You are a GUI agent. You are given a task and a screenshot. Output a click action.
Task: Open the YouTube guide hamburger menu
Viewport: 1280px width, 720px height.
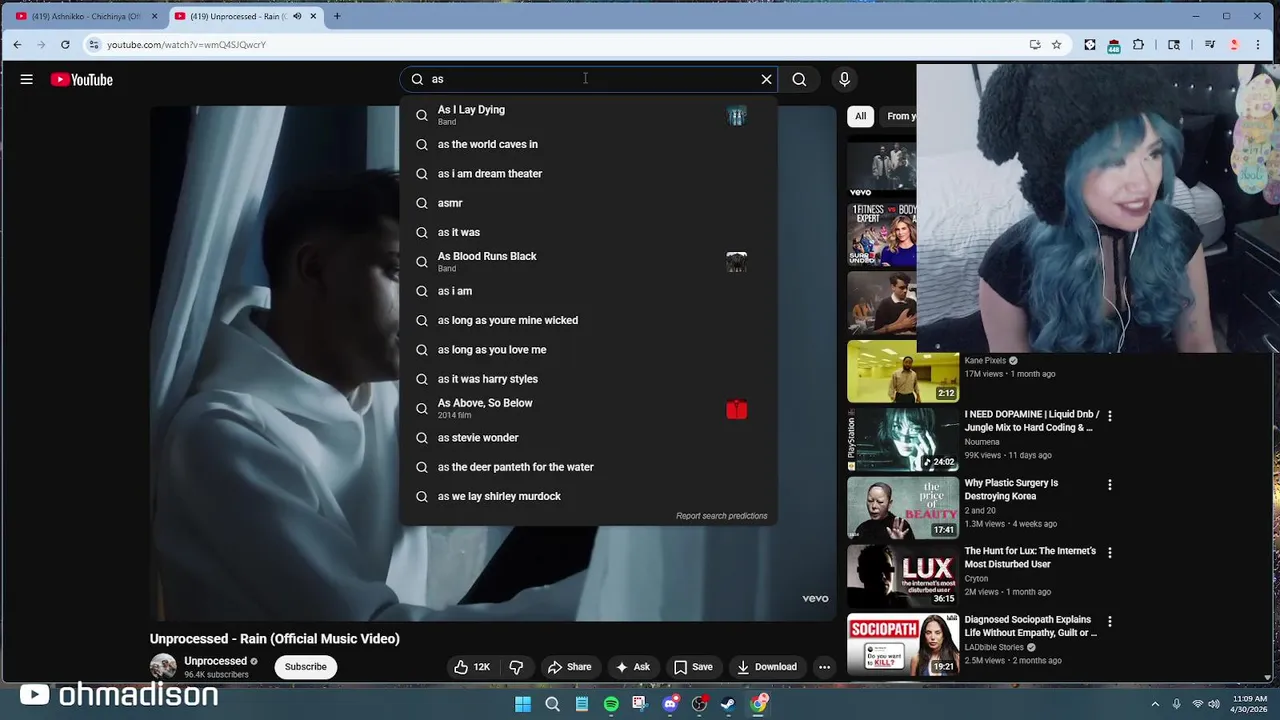[27, 79]
